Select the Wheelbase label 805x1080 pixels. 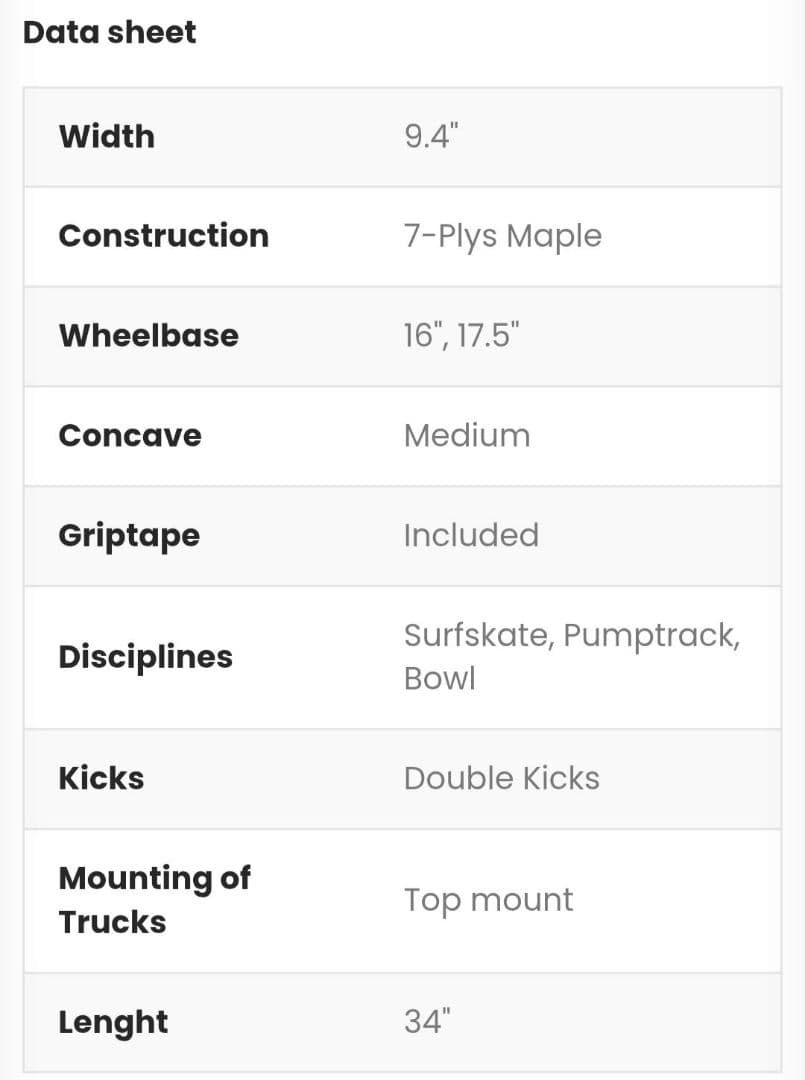click(x=149, y=335)
